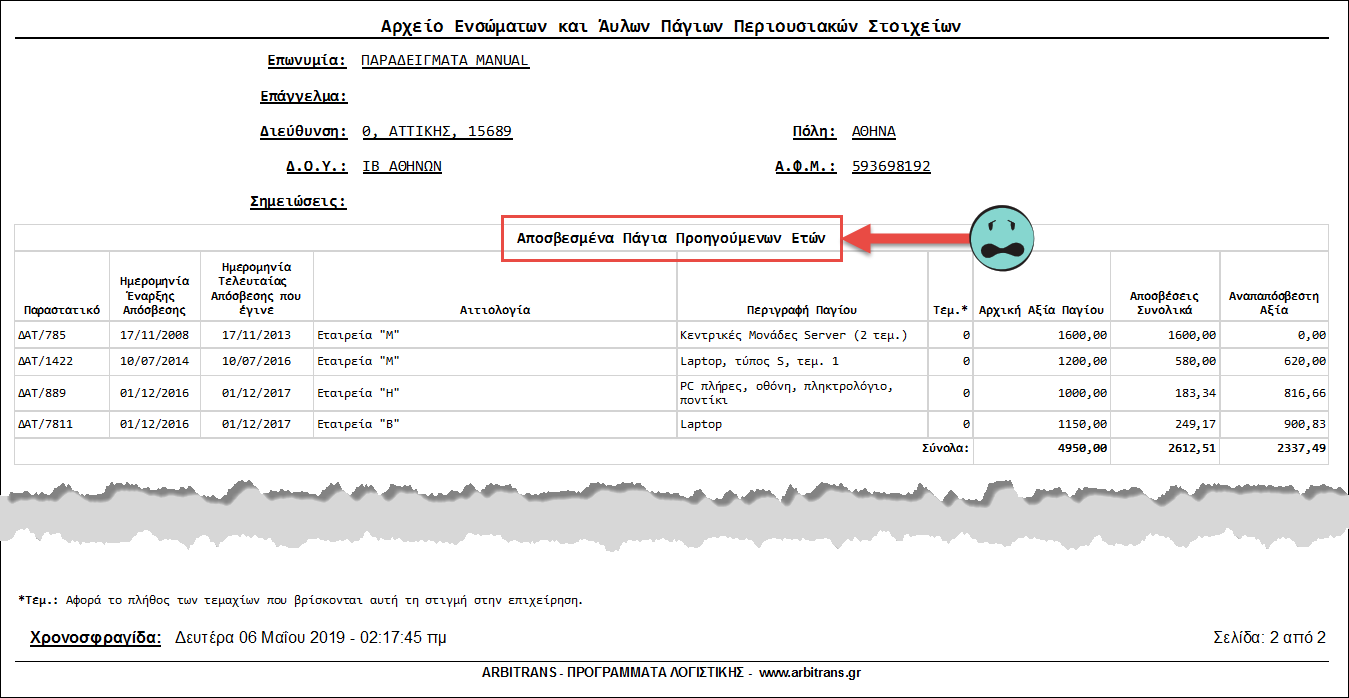Click company name 'ΠΑΡΑΔΕΙΓΜΑΤΑ MANUAL'
The width and height of the screenshot is (1349, 698).
445,60
